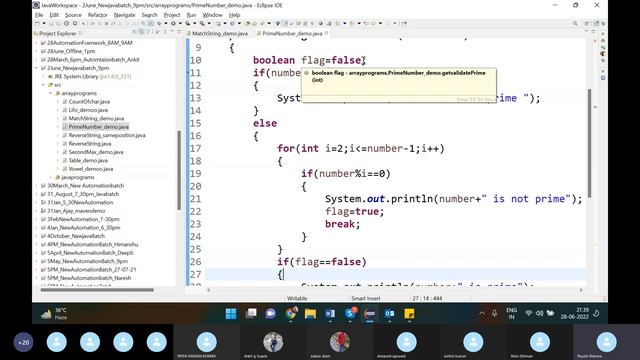Minimize the Project Explorer view
Screen dimensions: 640x360
pyautogui.click(x=172, y=32)
